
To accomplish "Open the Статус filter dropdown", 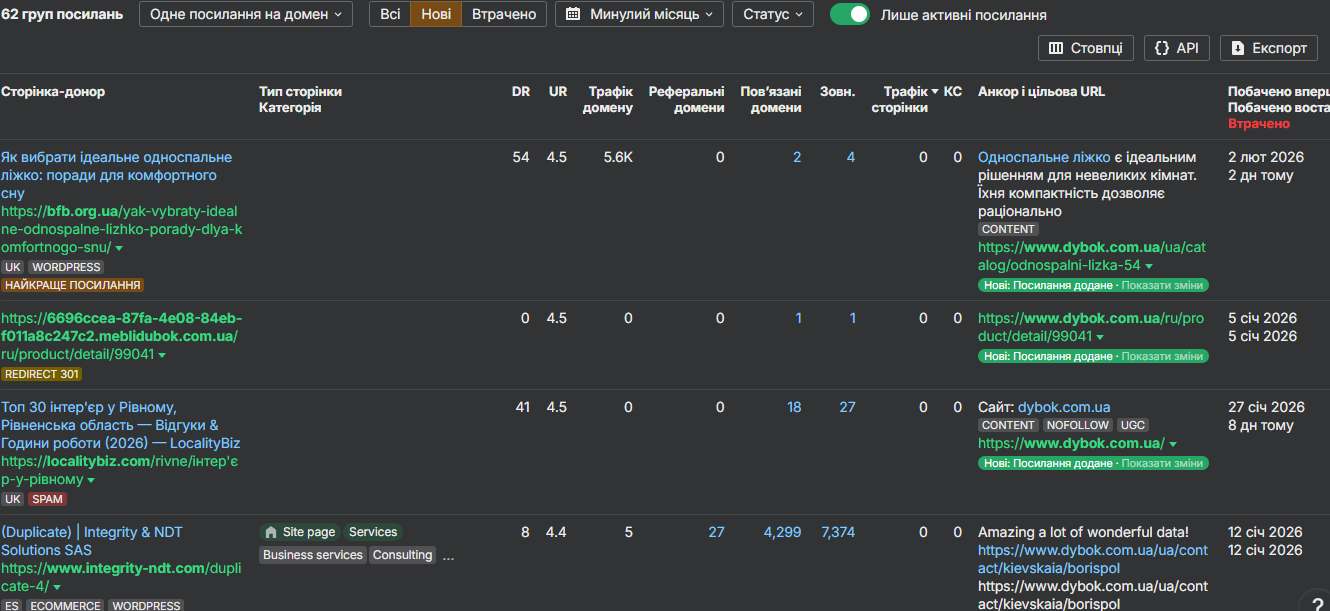I will pyautogui.click(x=772, y=15).
